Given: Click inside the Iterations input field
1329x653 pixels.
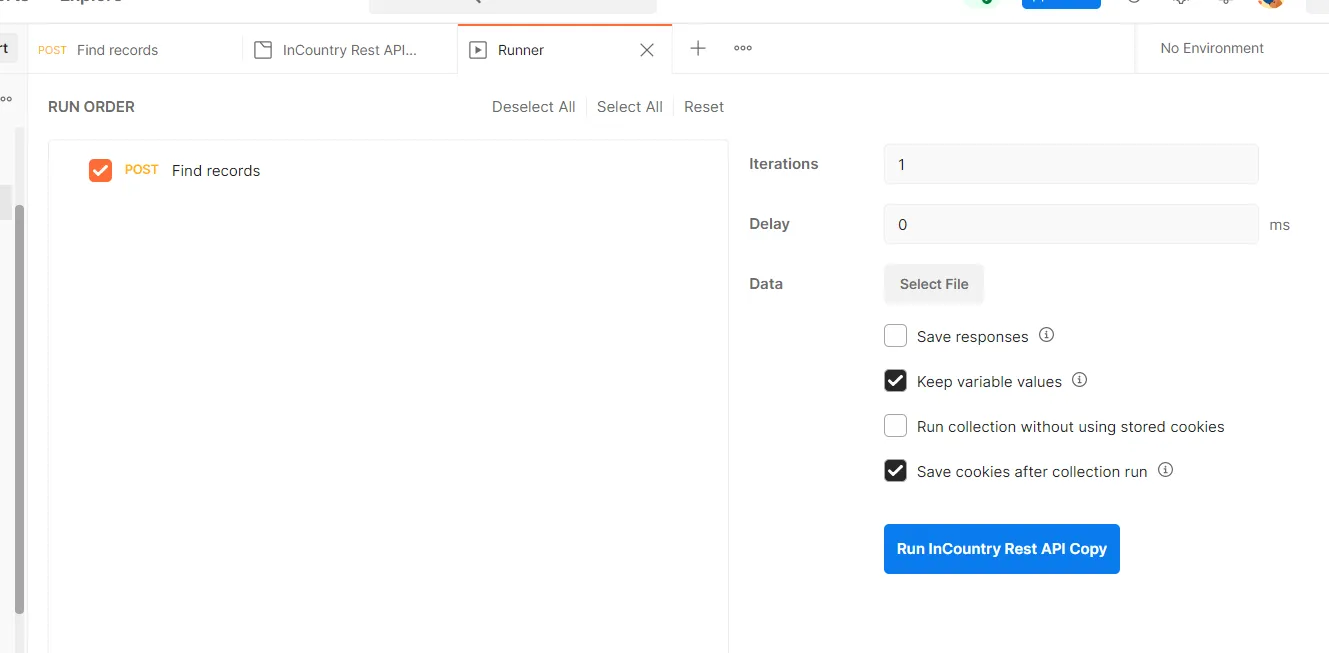Looking at the screenshot, I should click(1070, 163).
